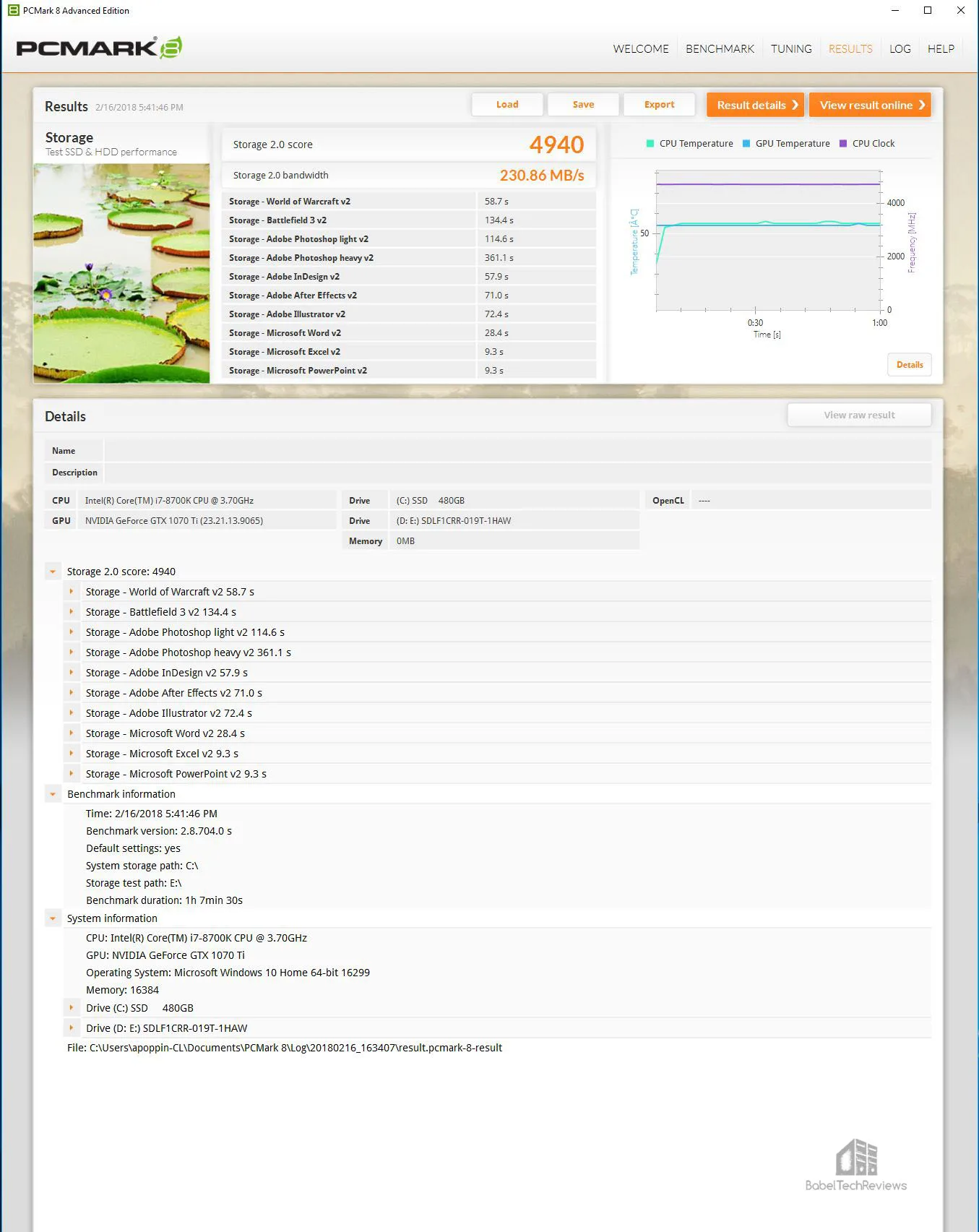Click the temperature and clock chart
979x1232 pixels.
pyautogui.click(x=768, y=241)
